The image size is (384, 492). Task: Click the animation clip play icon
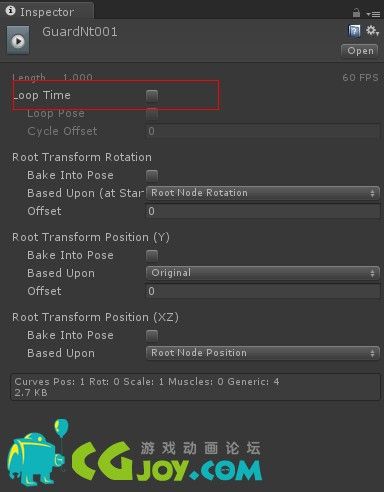click(x=18, y=41)
